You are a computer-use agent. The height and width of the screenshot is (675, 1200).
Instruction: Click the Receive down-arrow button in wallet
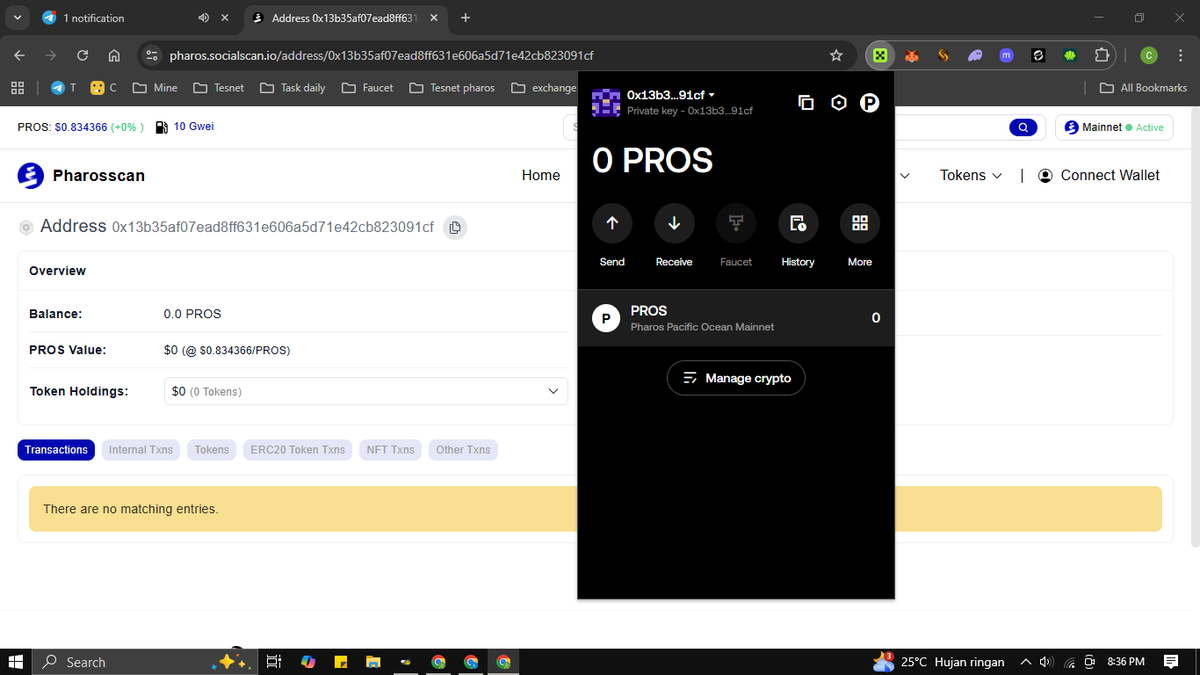(x=674, y=223)
